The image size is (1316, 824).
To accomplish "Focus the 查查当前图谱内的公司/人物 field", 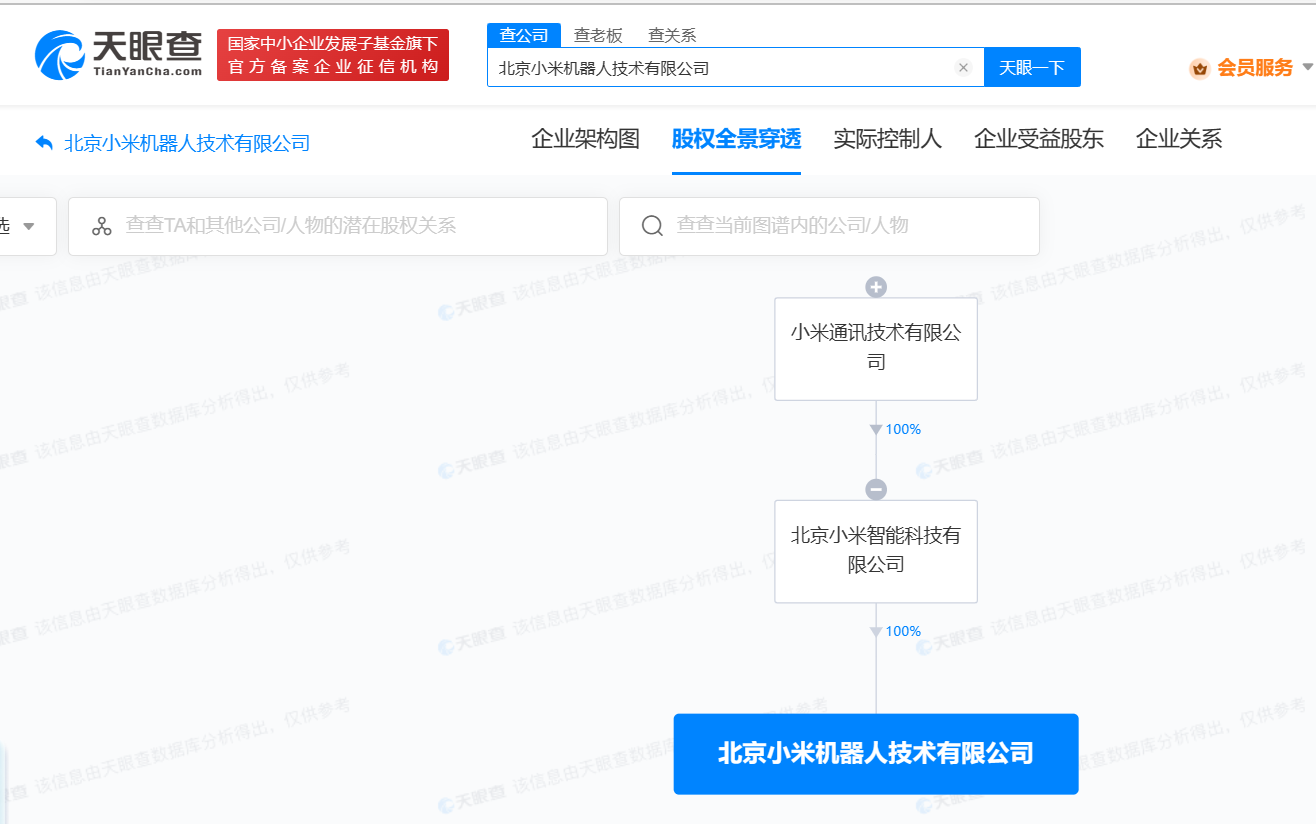I will 829,226.
